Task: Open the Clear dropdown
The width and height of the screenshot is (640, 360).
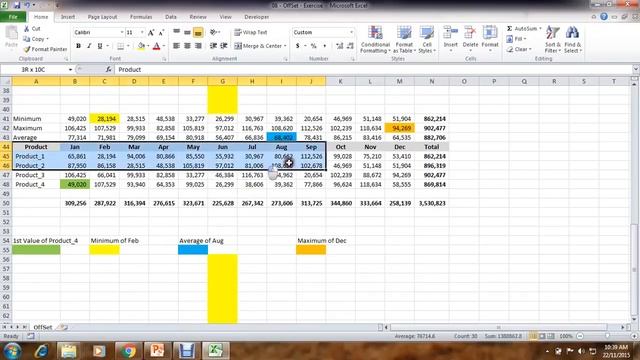Action: (519, 49)
